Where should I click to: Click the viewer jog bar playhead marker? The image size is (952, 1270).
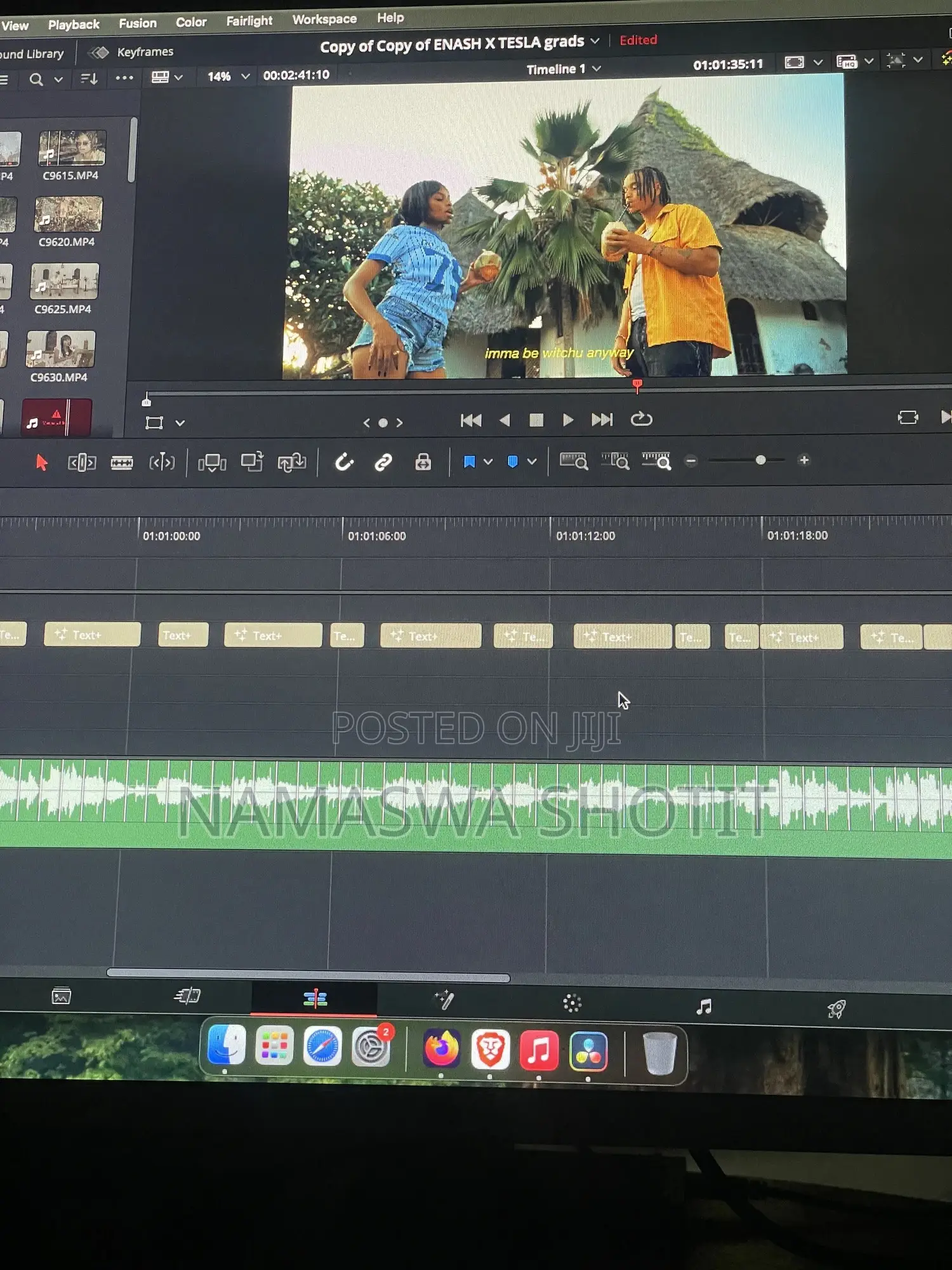637,385
